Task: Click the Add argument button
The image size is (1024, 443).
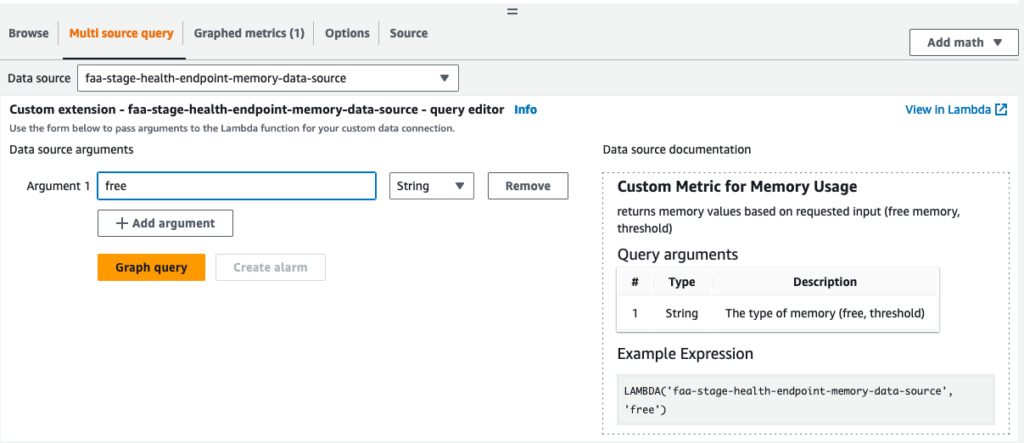Action: [165, 223]
